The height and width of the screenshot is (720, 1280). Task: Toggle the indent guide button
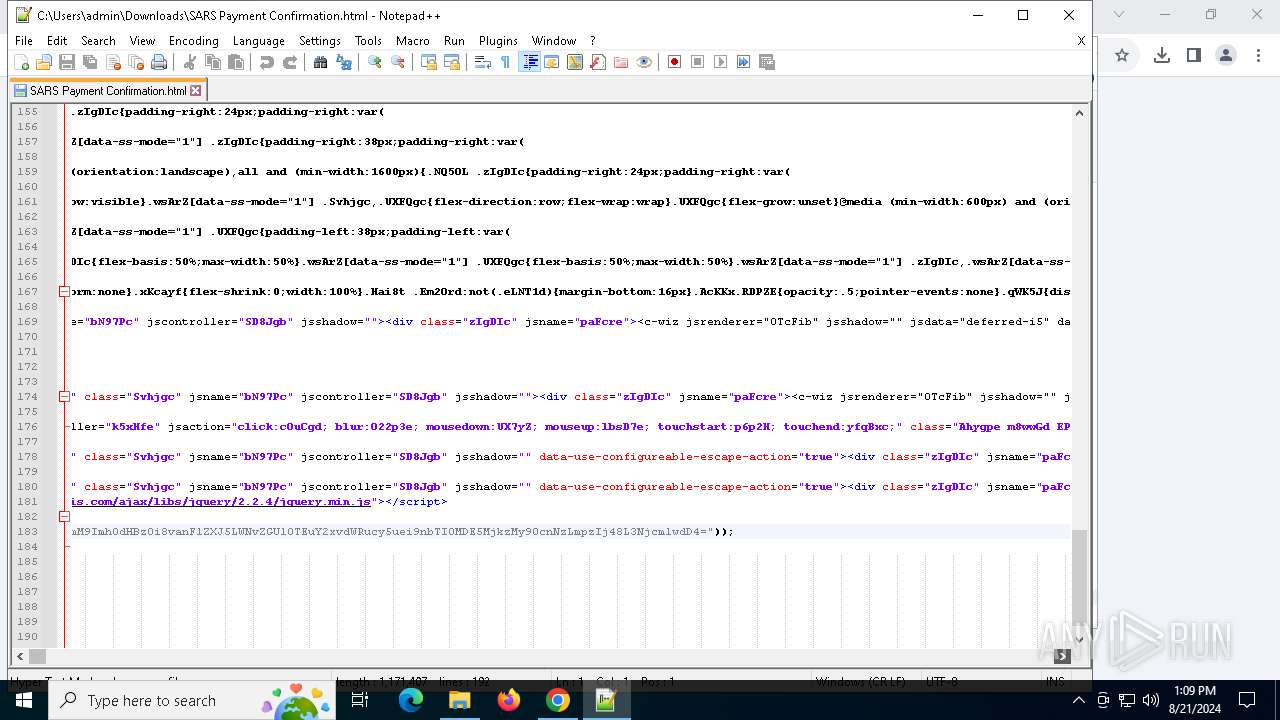click(x=530, y=62)
